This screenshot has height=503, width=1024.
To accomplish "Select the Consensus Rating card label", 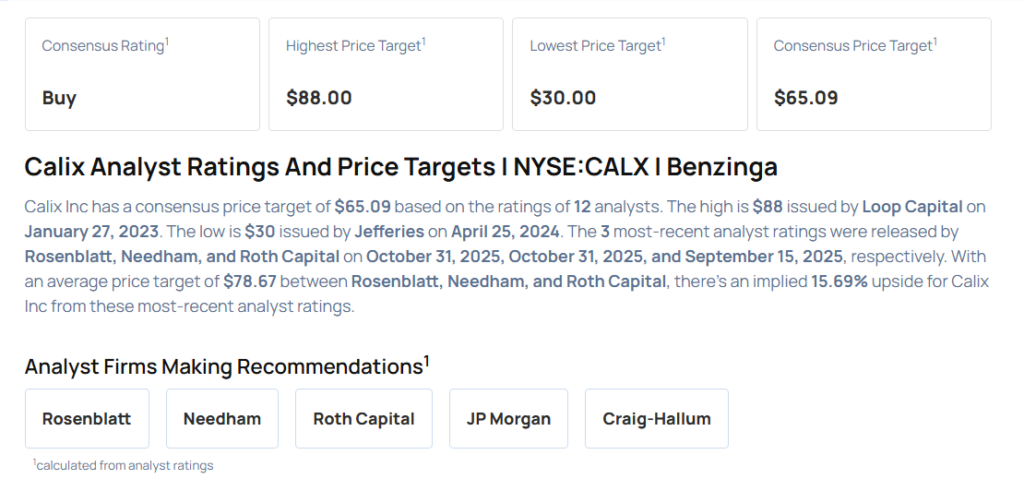I will point(103,46).
